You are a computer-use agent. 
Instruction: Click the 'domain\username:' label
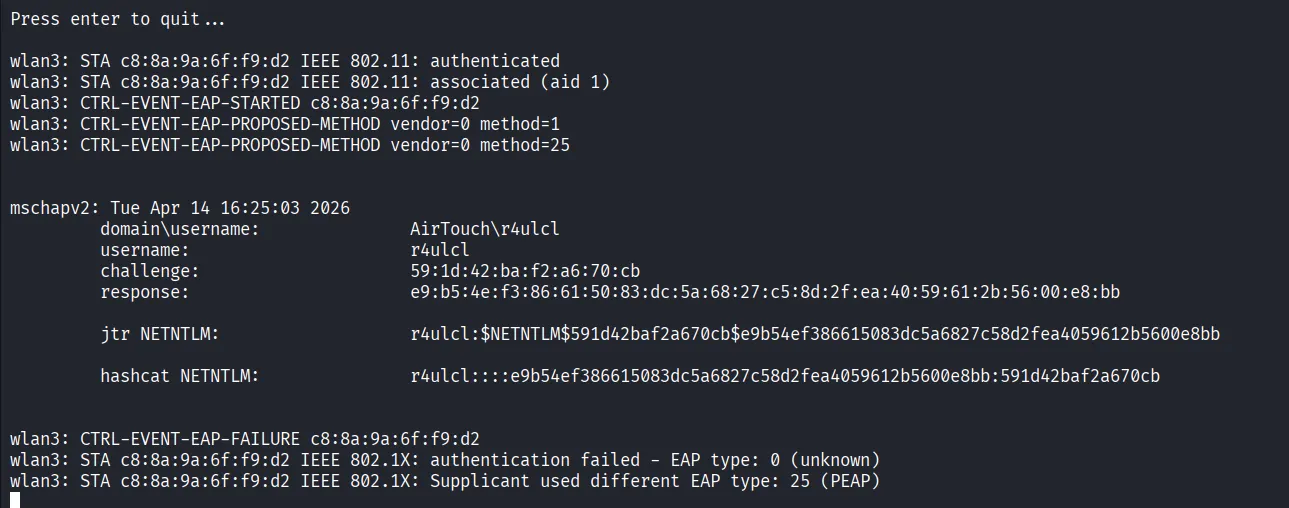(x=180, y=229)
